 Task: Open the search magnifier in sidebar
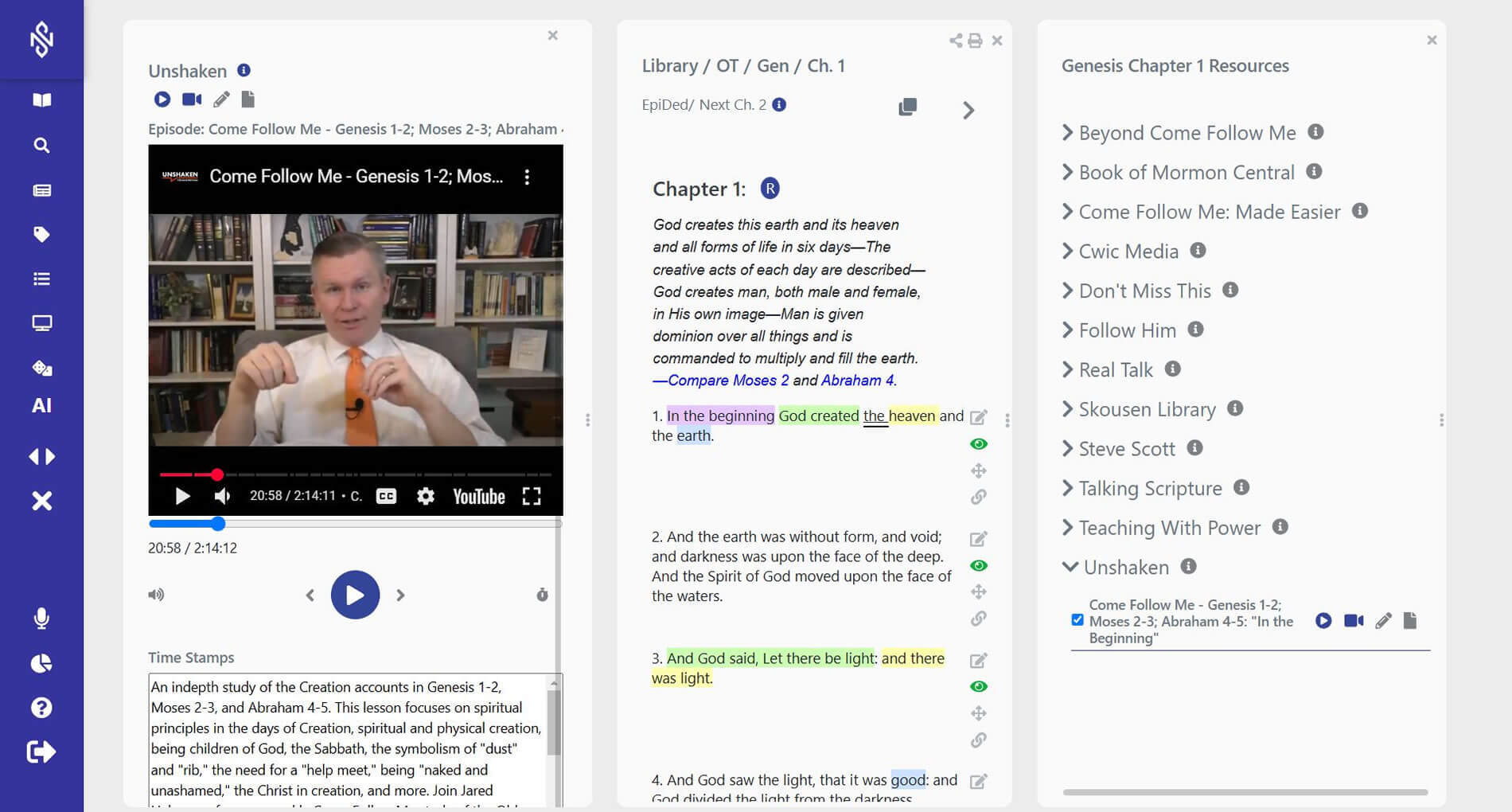[x=41, y=145]
